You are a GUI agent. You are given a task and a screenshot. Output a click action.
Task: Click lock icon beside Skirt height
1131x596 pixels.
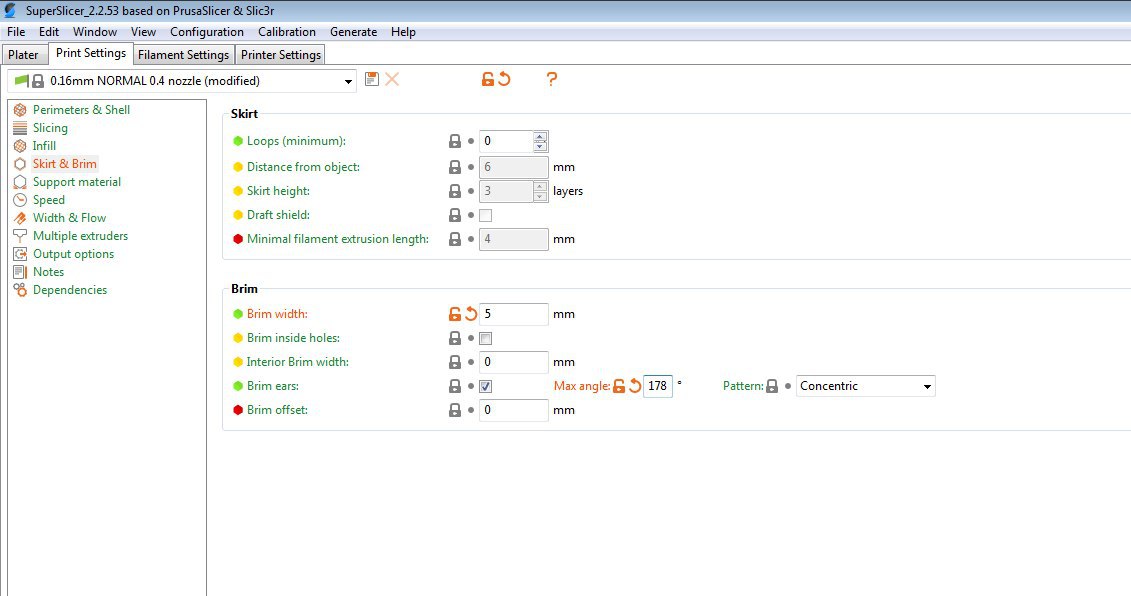pyautogui.click(x=454, y=191)
